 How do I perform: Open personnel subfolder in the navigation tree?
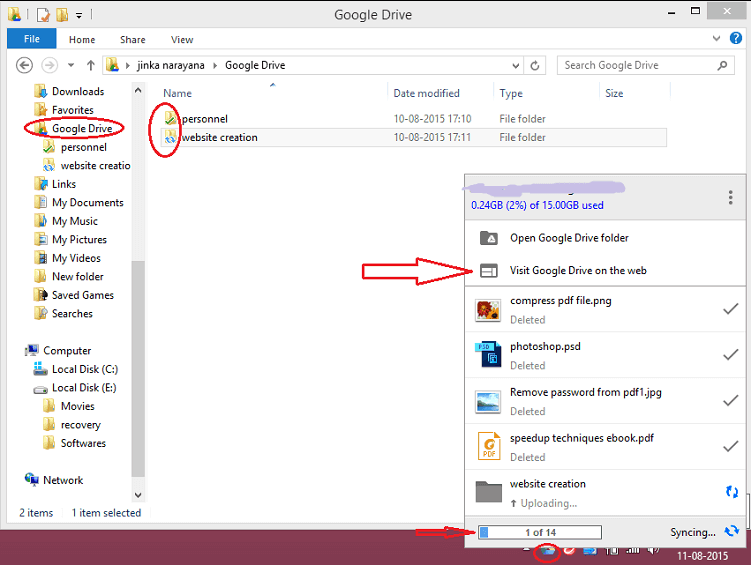(83, 147)
